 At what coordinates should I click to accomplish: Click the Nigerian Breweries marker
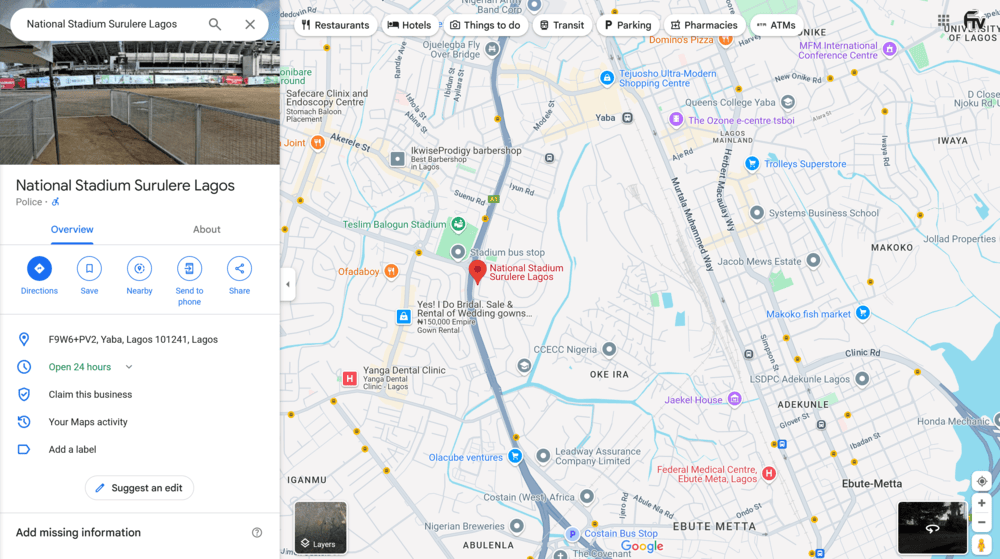(x=517, y=526)
